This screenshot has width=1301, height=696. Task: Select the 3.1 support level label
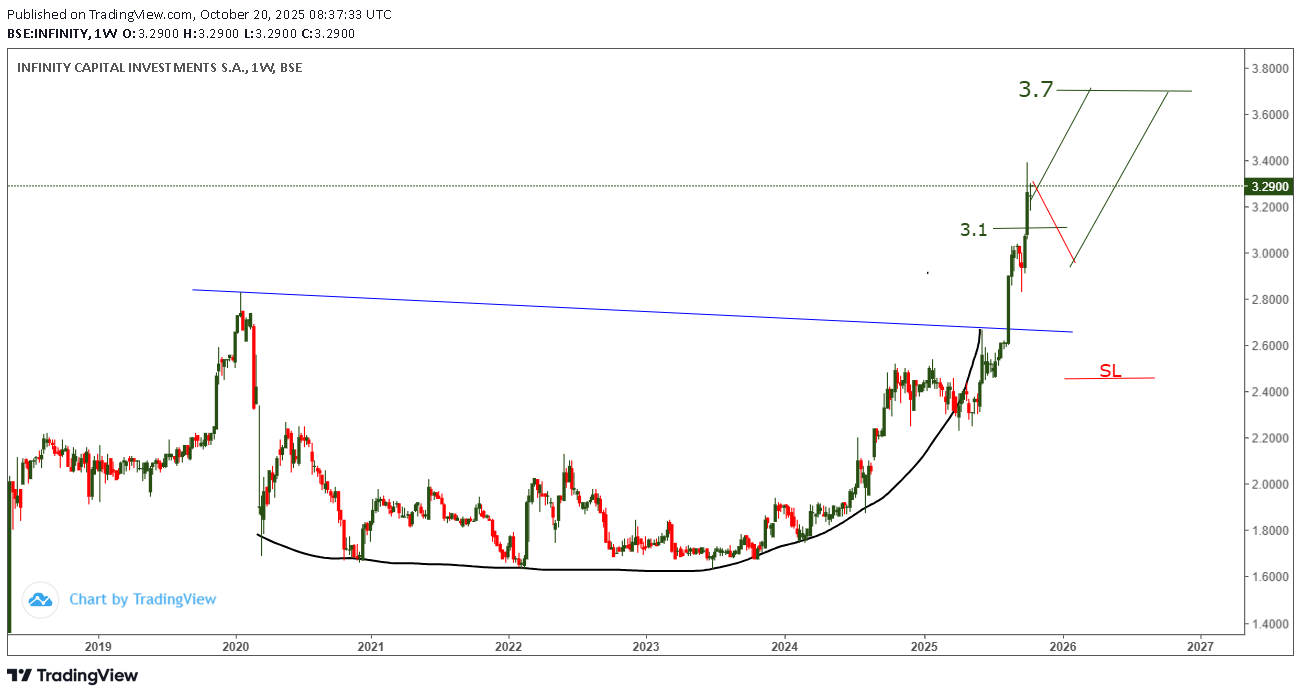(x=973, y=230)
